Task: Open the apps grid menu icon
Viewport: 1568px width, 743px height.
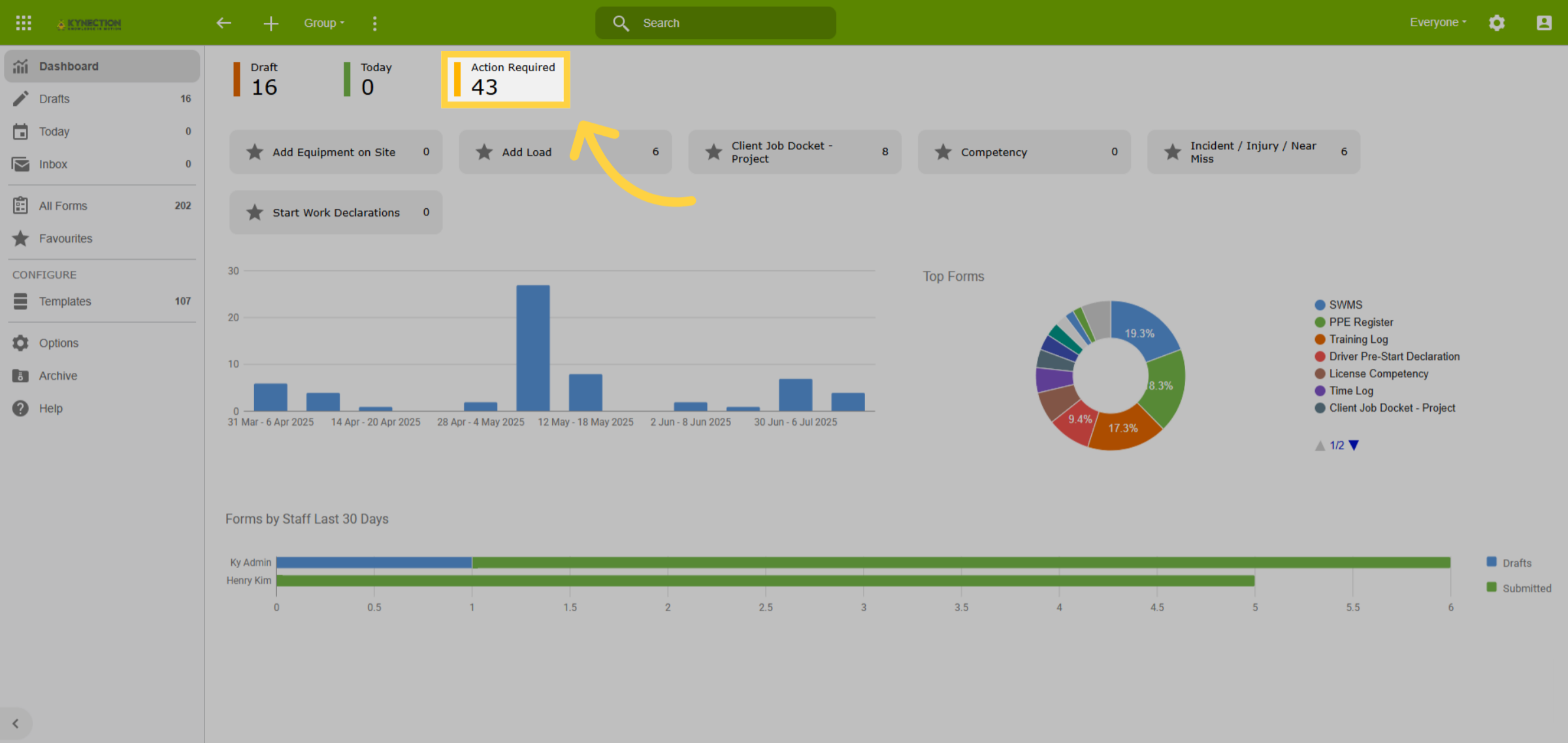Action: (24, 23)
